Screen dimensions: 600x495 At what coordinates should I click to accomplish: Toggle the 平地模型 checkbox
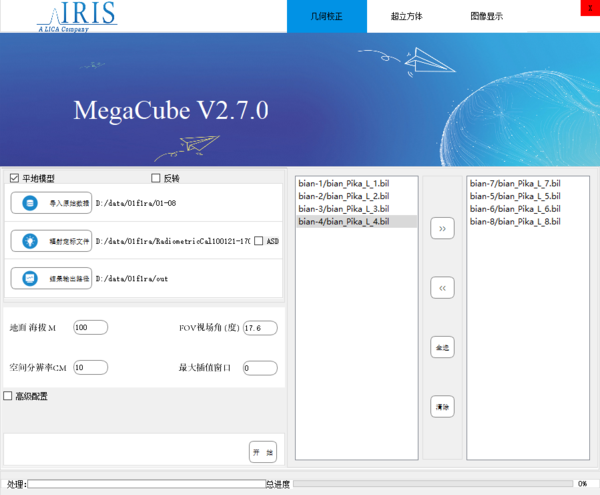(x=14, y=178)
